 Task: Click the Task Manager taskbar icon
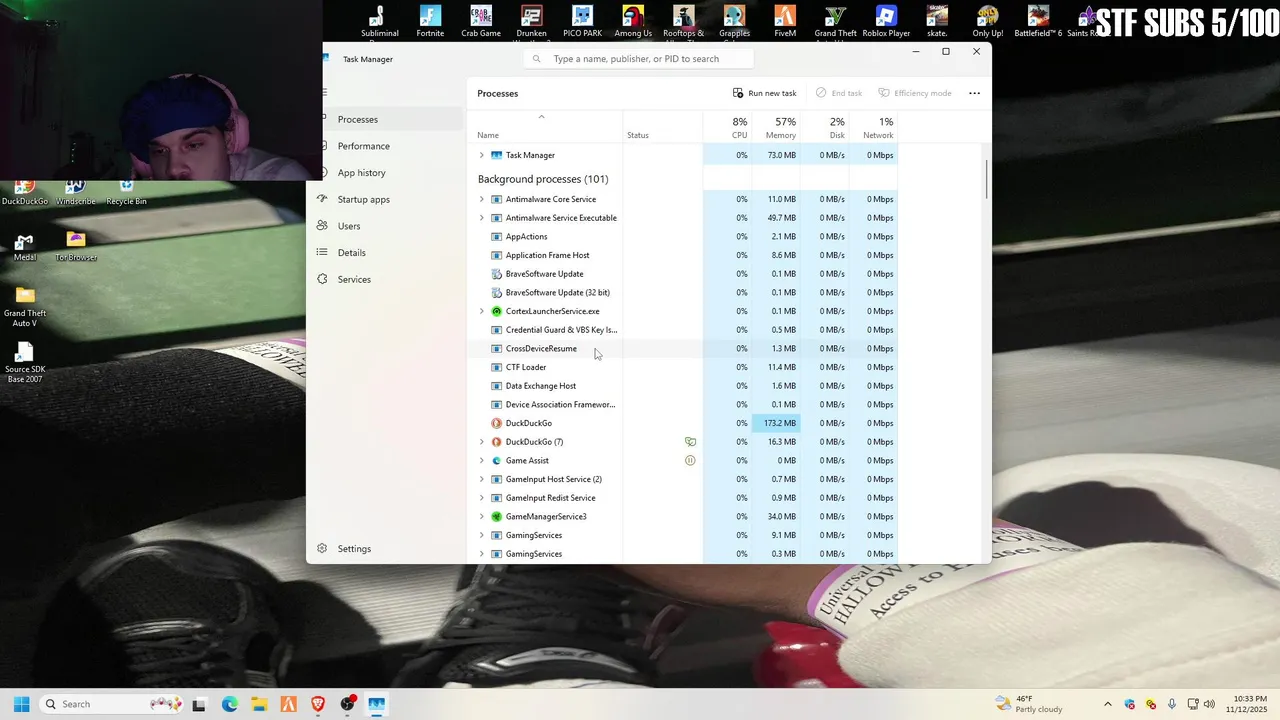point(376,704)
